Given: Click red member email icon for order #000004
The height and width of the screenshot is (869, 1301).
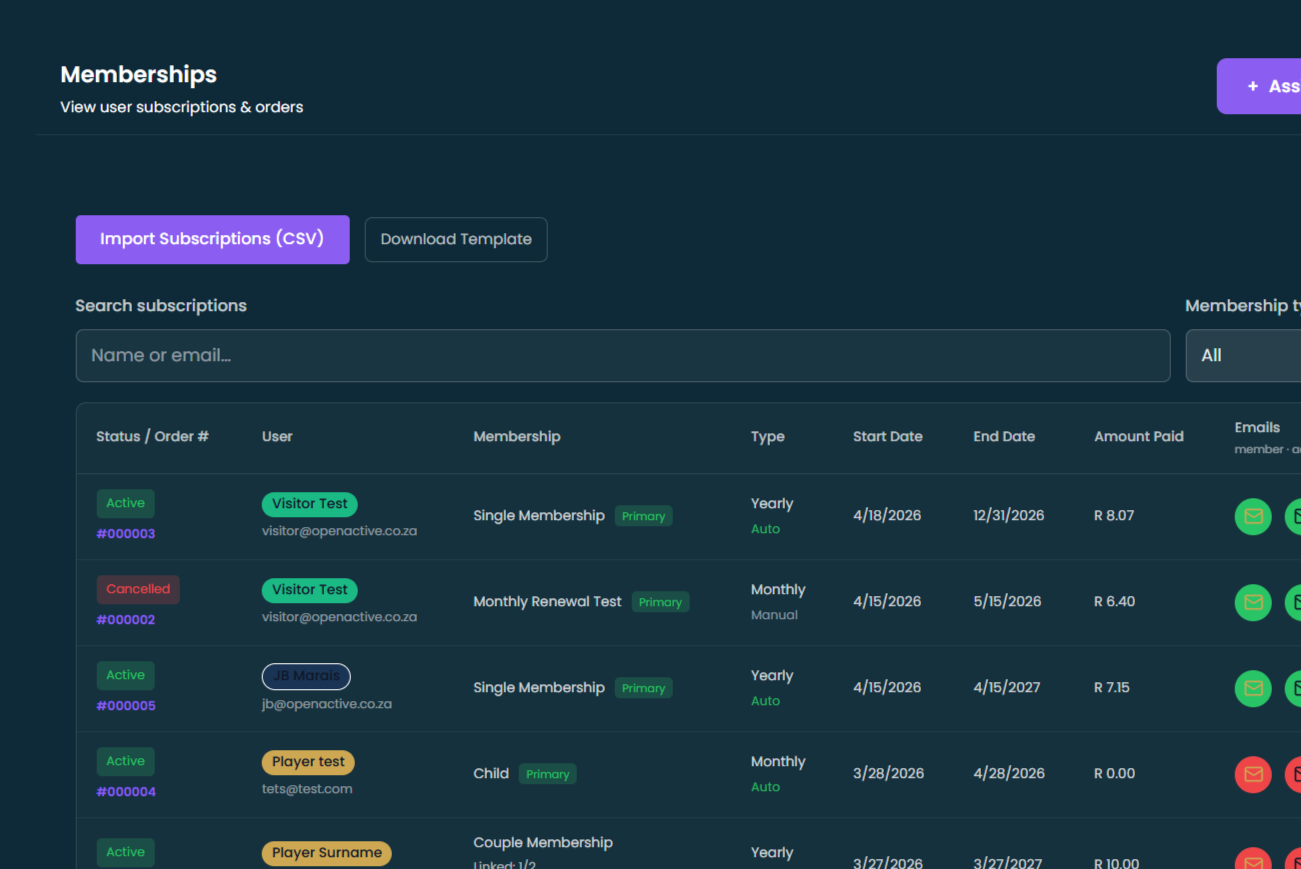Looking at the screenshot, I should pos(1253,774).
